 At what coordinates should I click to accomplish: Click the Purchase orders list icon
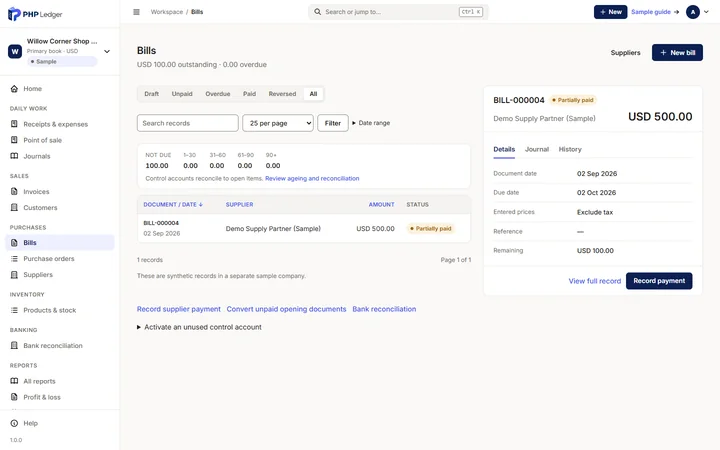pyautogui.click(x=14, y=259)
